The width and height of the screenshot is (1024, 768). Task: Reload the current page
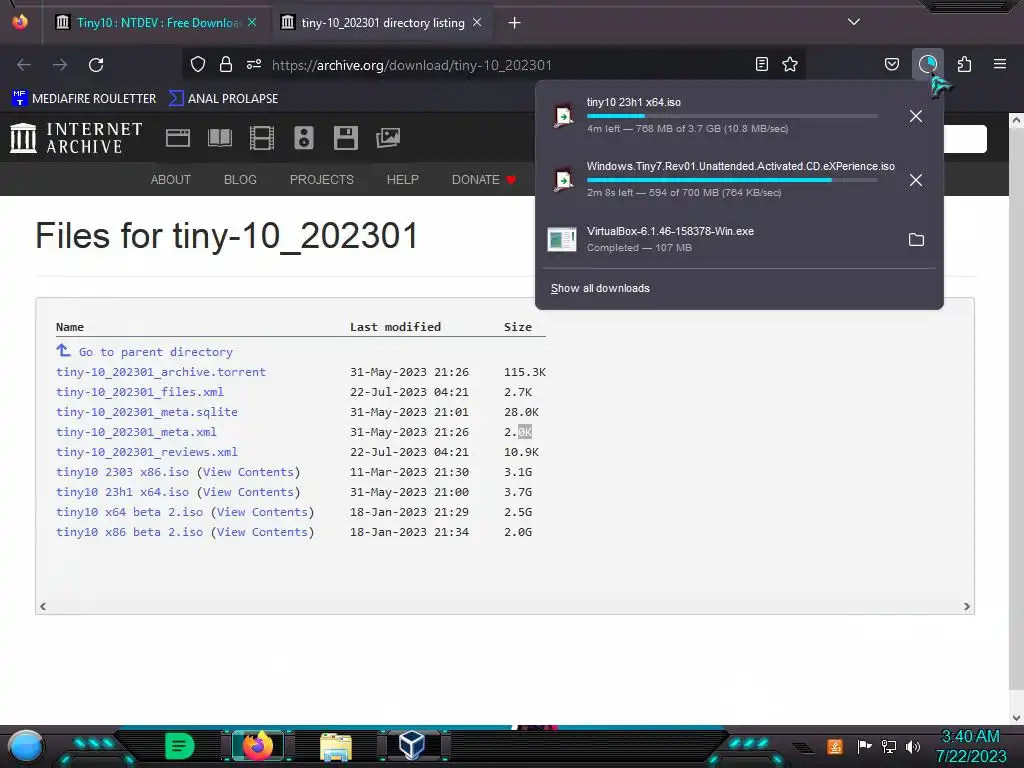pyautogui.click(x=96, y=65)
